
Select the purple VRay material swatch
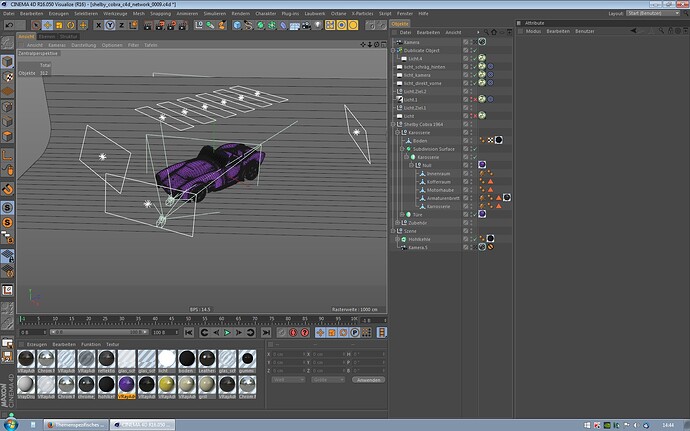click(126, 385)
